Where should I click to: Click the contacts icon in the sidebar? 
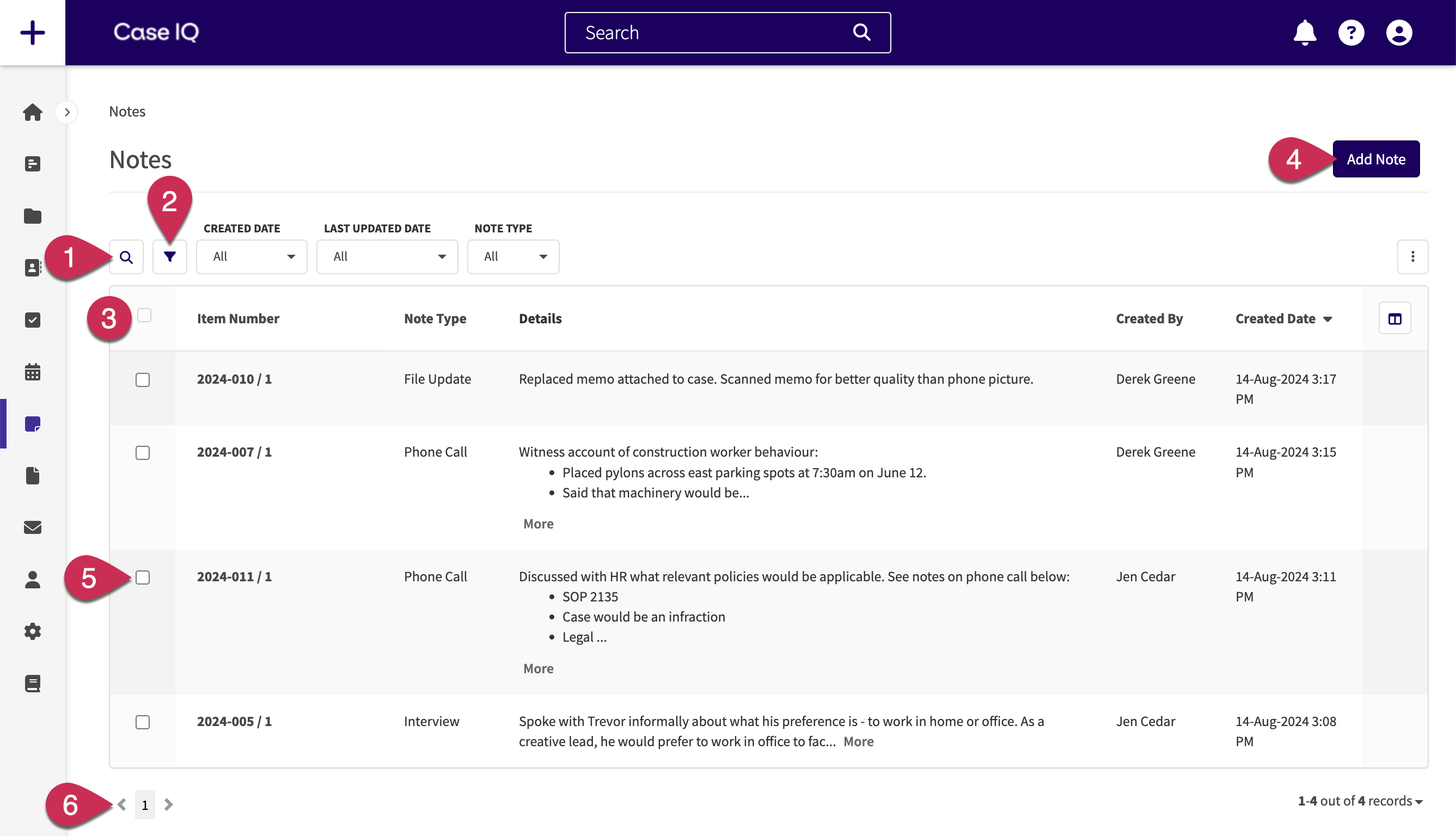[x=33, y=268]
